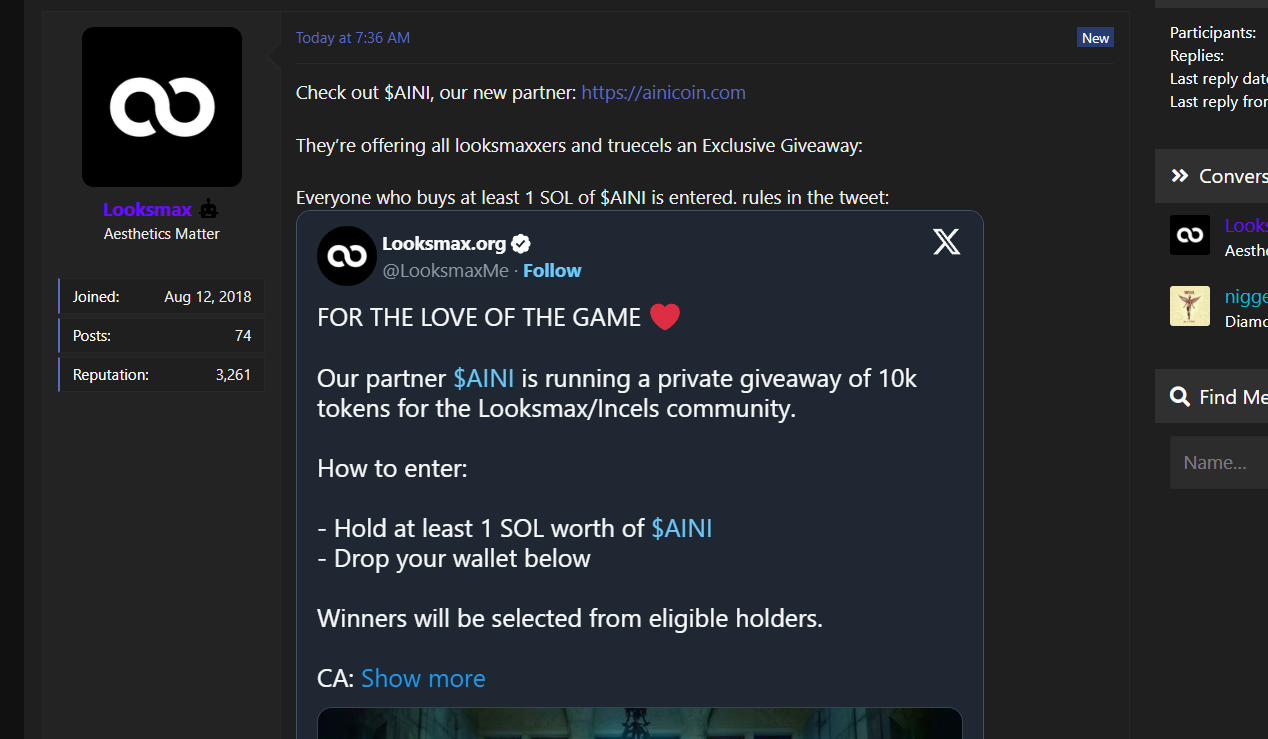The height and width of the screenshot is (739, 1268).
Task: Click the first $AINI cashtag in tweet
Action: [484, 378]
